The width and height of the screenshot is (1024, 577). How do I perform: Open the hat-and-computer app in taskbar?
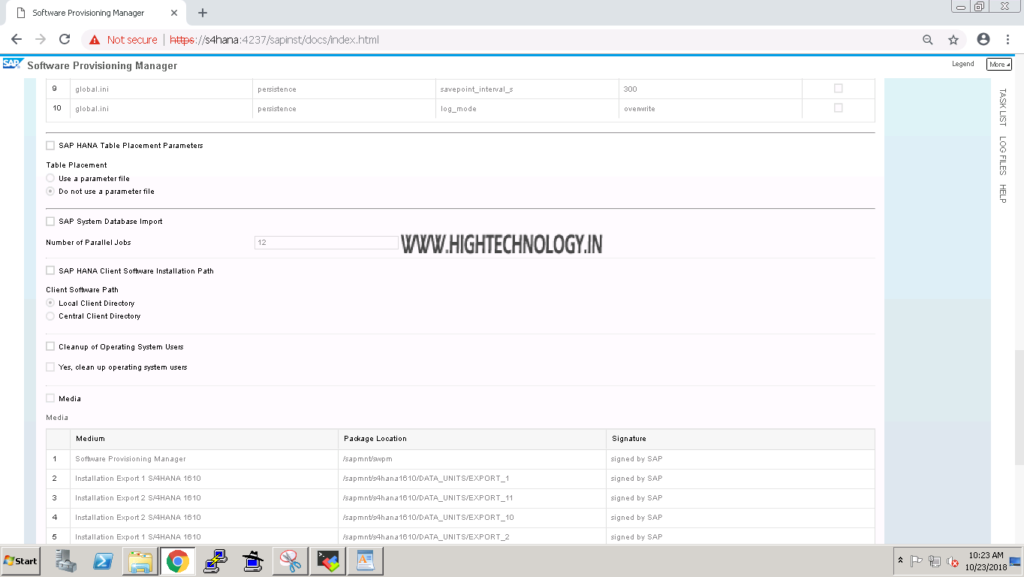point(253,561)
